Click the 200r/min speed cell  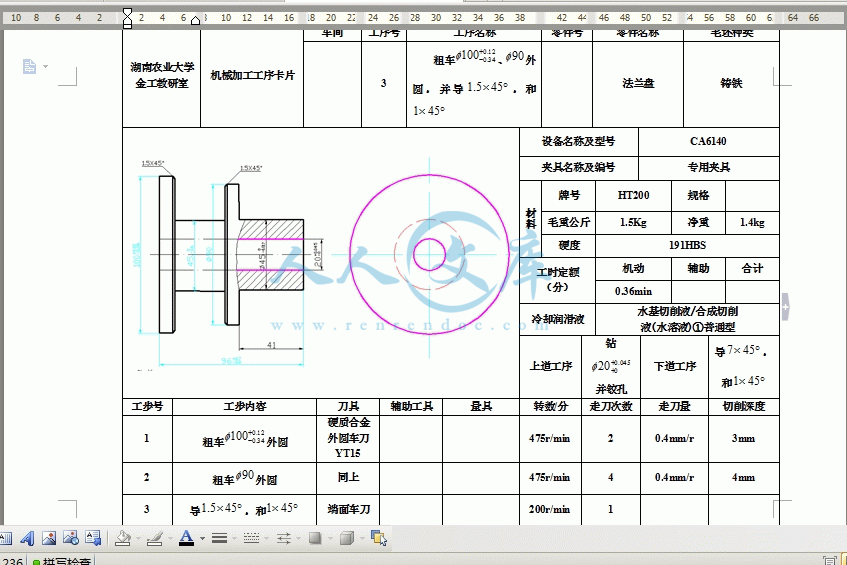[549, 509]
